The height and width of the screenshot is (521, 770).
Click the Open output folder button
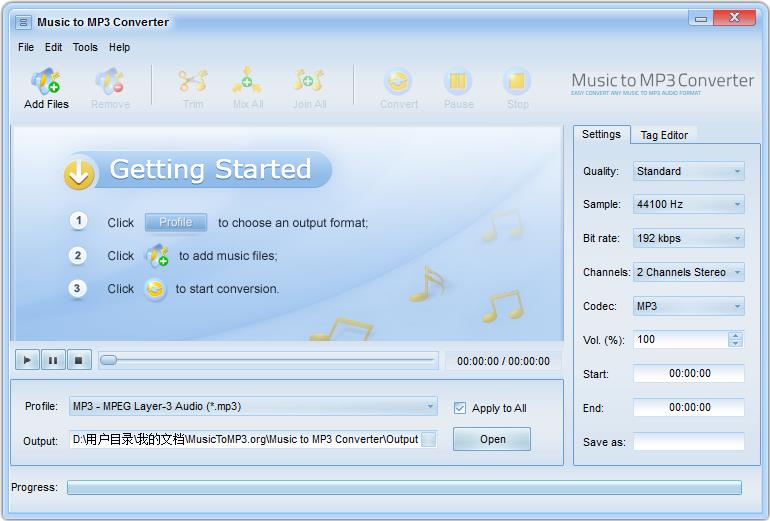pyautogui.click(x=492, y=439)
